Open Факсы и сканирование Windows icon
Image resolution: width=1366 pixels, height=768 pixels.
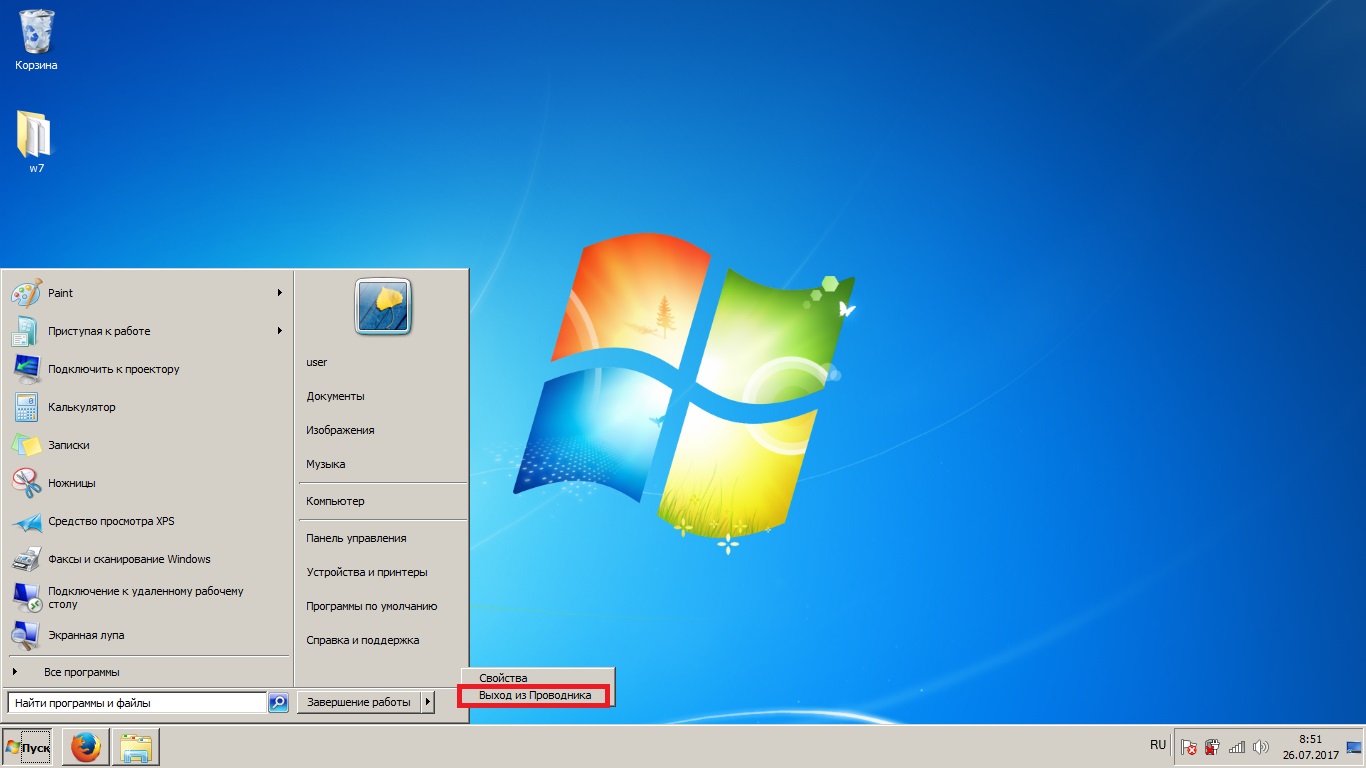point(26,559)
